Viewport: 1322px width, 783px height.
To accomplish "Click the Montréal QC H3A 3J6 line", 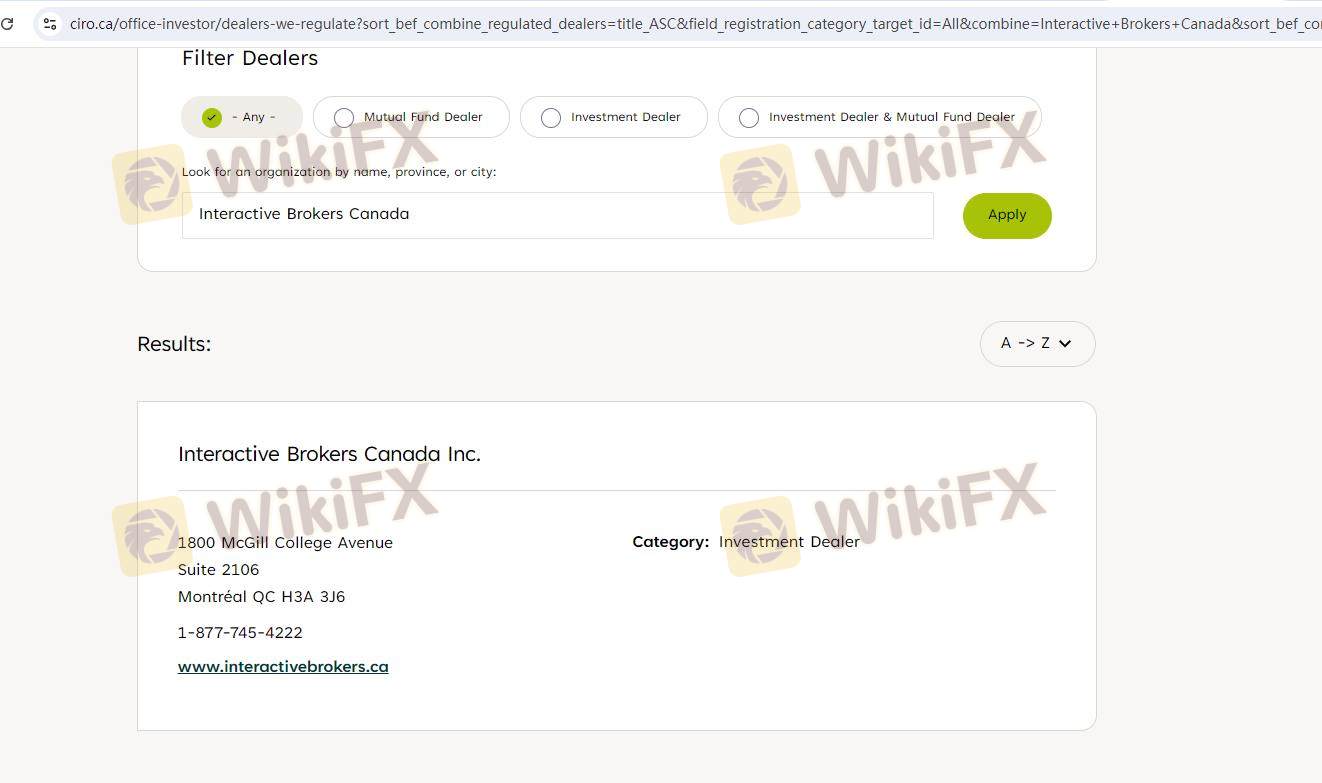I will point(261,597).
